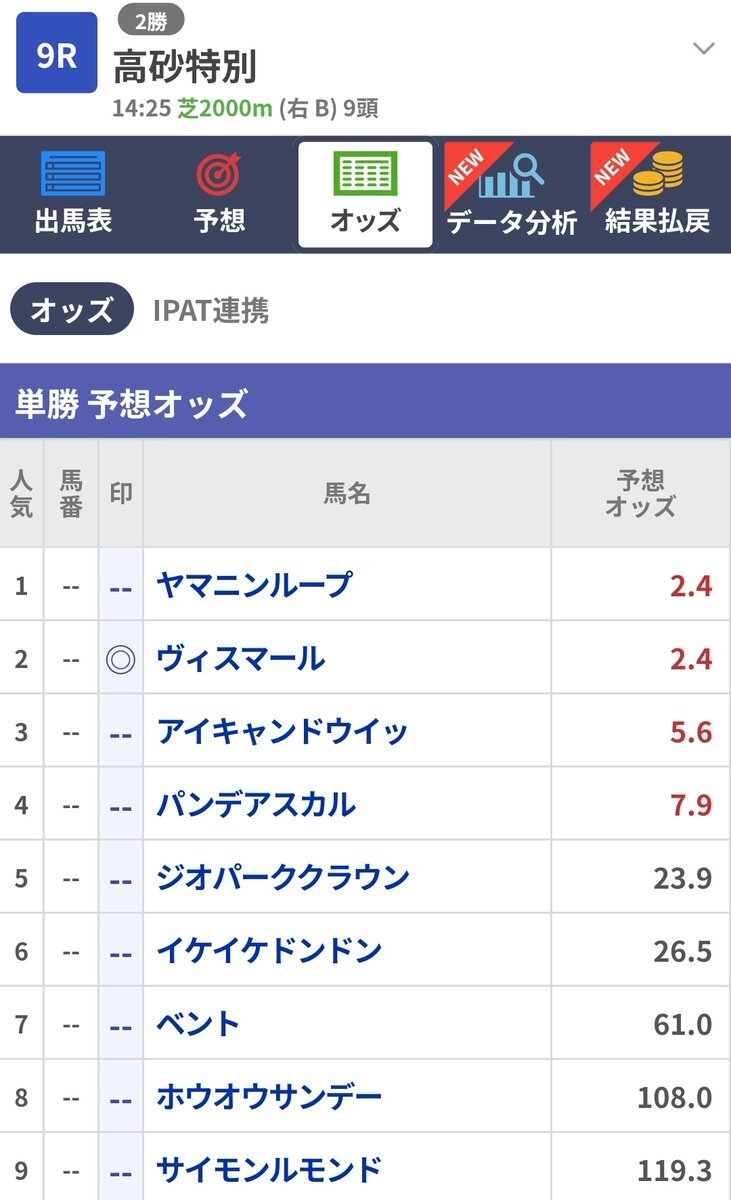This screenshot has width=731, height=1200.
Task: Switch to IPAT連携 sub-tab
Action: [x=211, y=310]
